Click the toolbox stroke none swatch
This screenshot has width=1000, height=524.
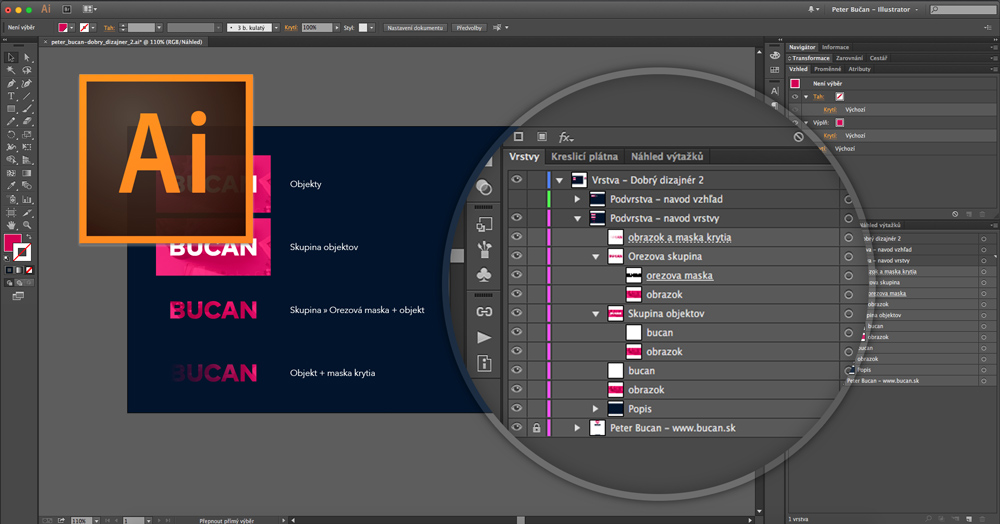click(x=22, y=252)
